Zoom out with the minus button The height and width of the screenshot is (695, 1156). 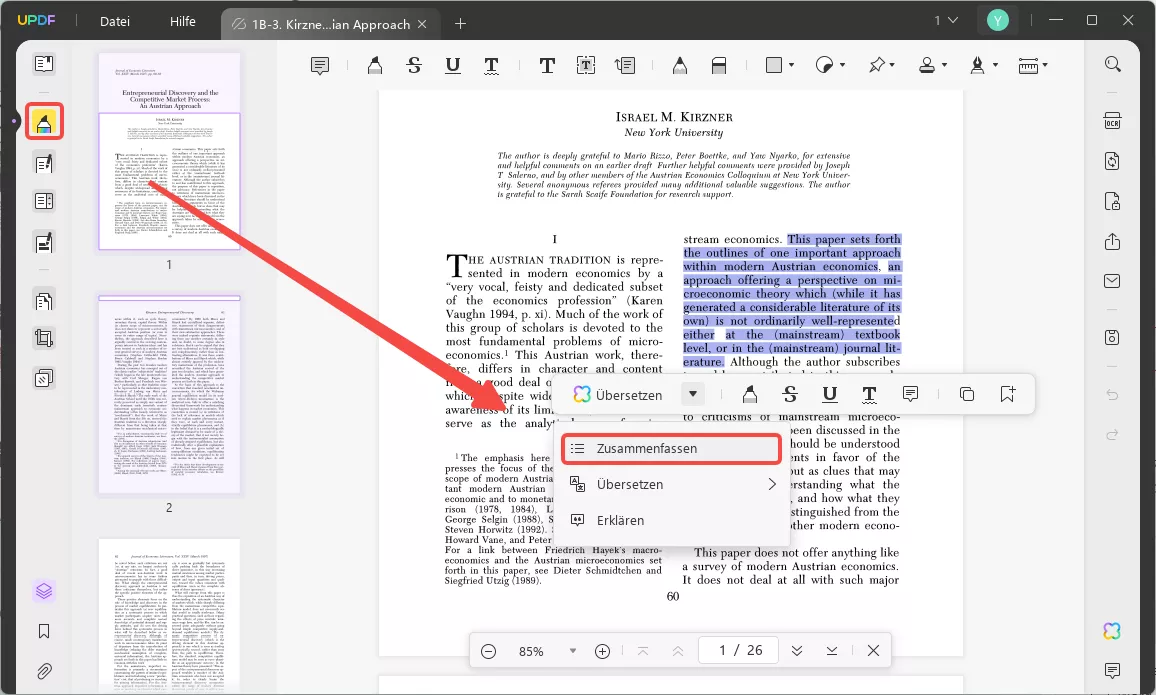tap(488, 652)
